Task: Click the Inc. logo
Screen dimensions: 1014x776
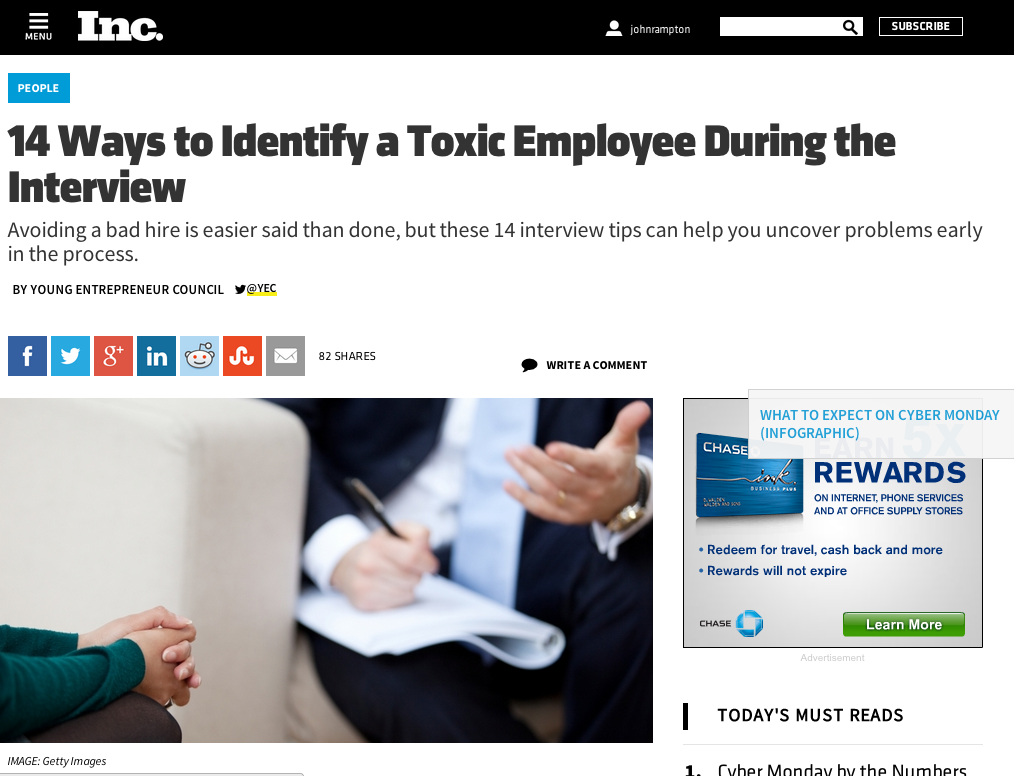Action: pos(120,27)
